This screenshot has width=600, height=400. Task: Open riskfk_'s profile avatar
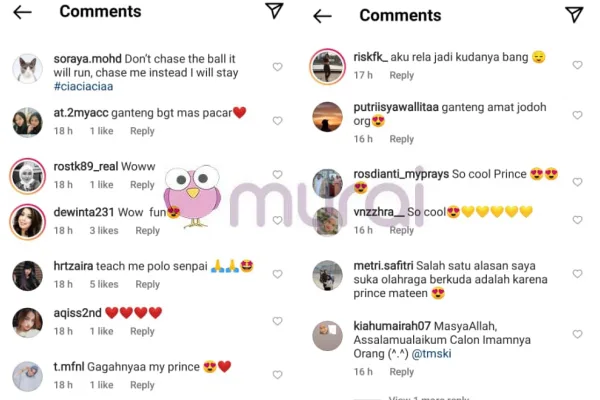327,66
